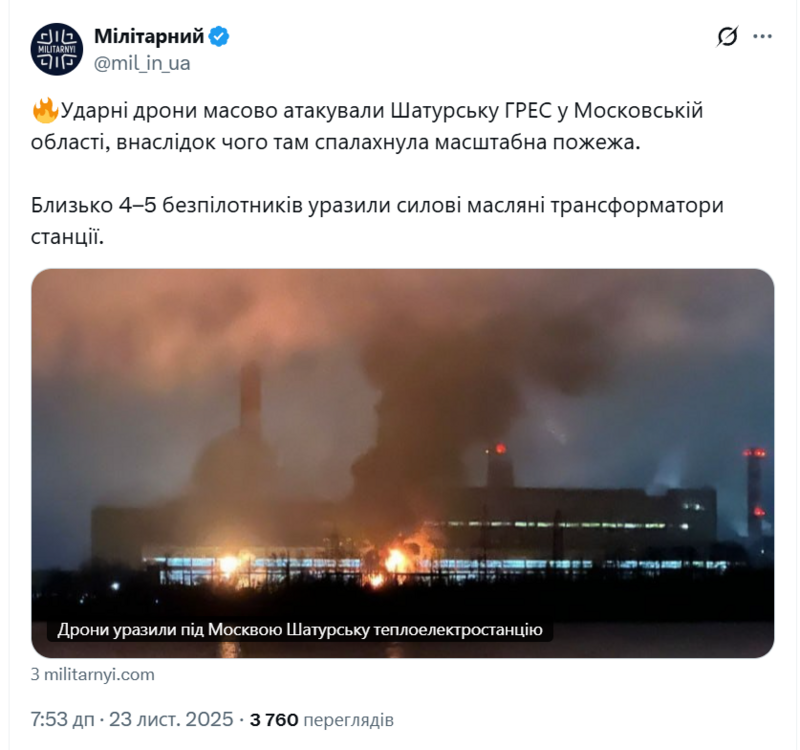Screen dimensions: 800x750
Task: Click the tall smokestack in the photo's smoke
Action: pos(251,403)
